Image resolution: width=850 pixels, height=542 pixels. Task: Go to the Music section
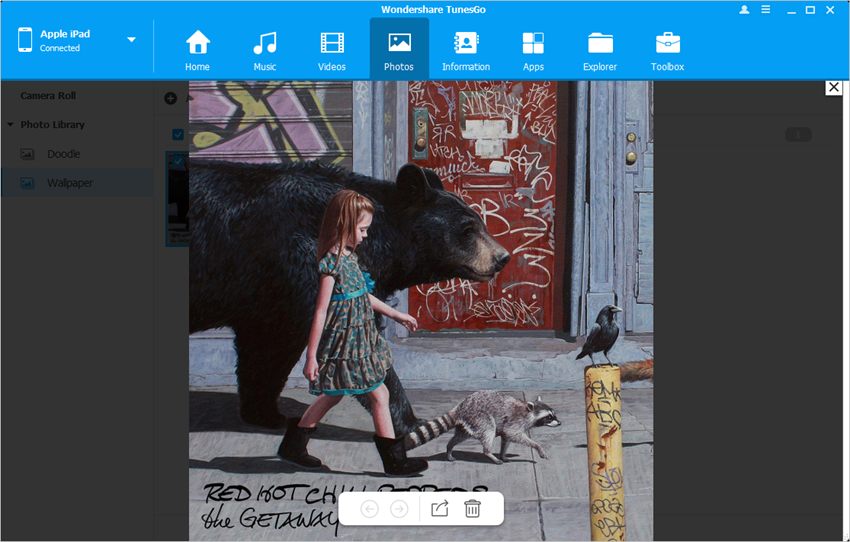coord(264,50)
